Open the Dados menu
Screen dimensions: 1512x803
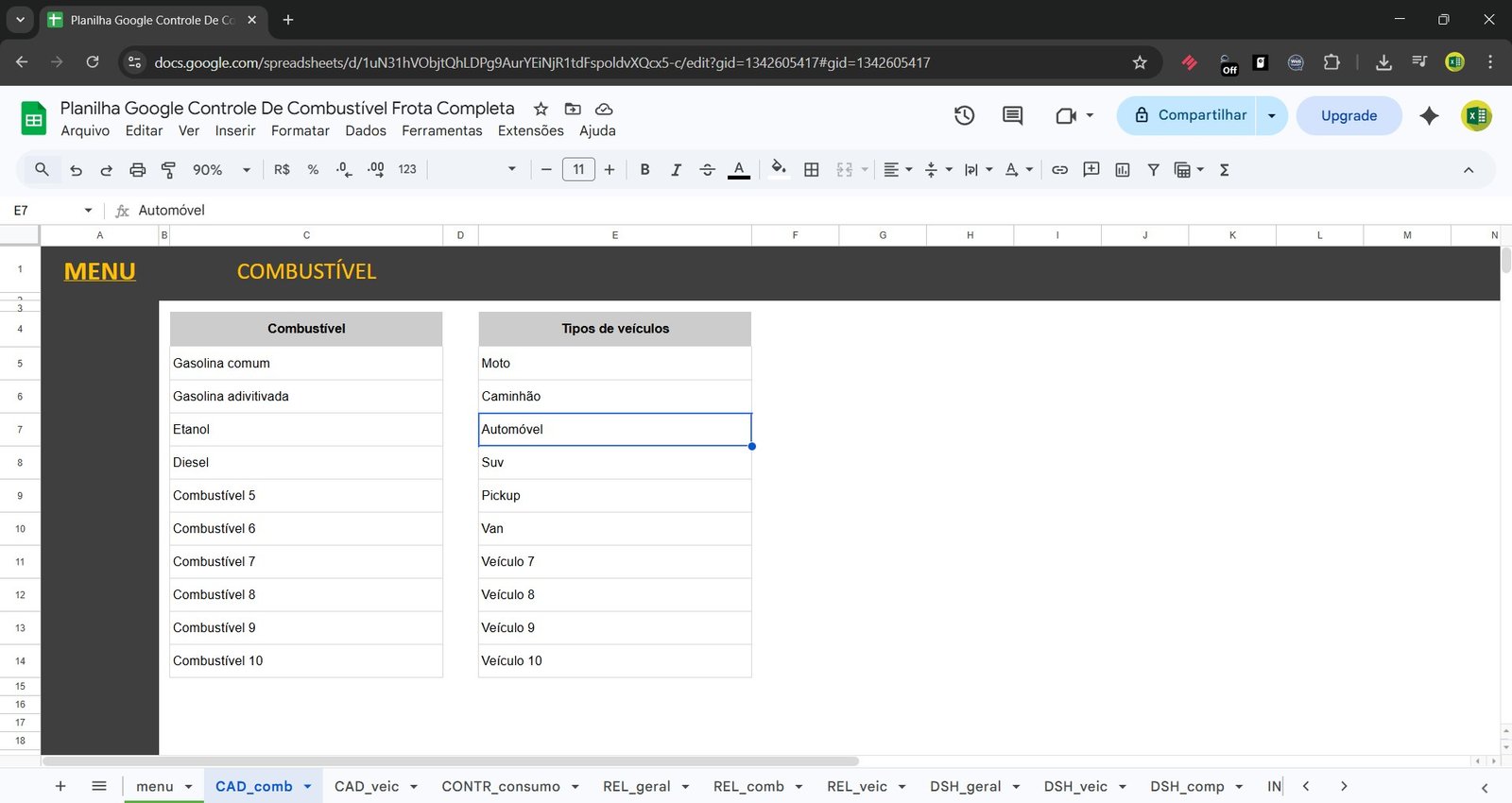[366, 131]
